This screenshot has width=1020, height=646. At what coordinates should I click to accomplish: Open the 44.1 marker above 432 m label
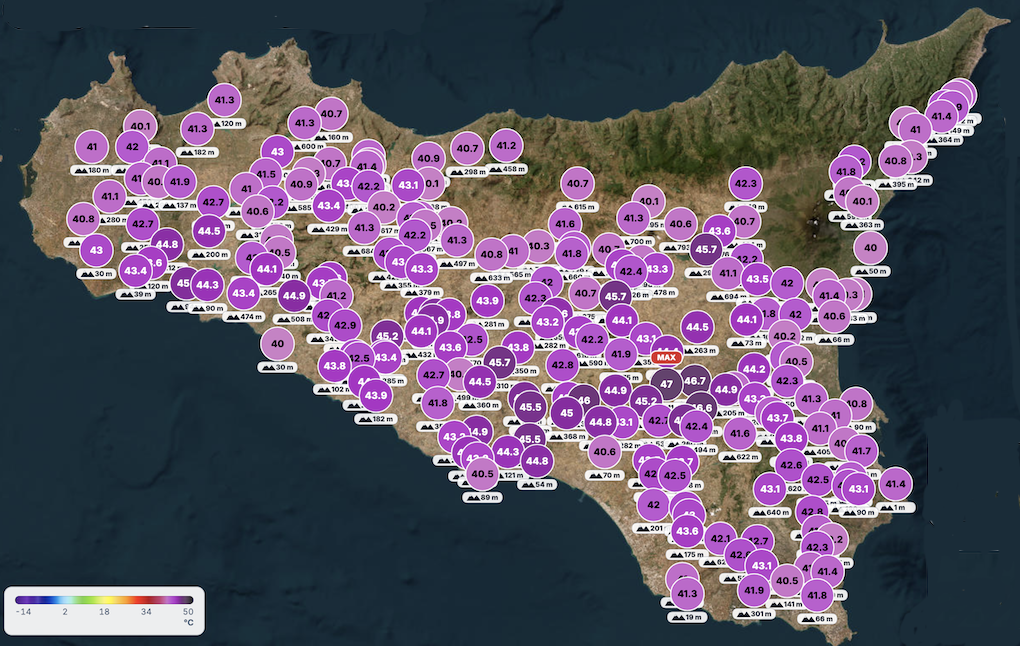tap(422, 330)
